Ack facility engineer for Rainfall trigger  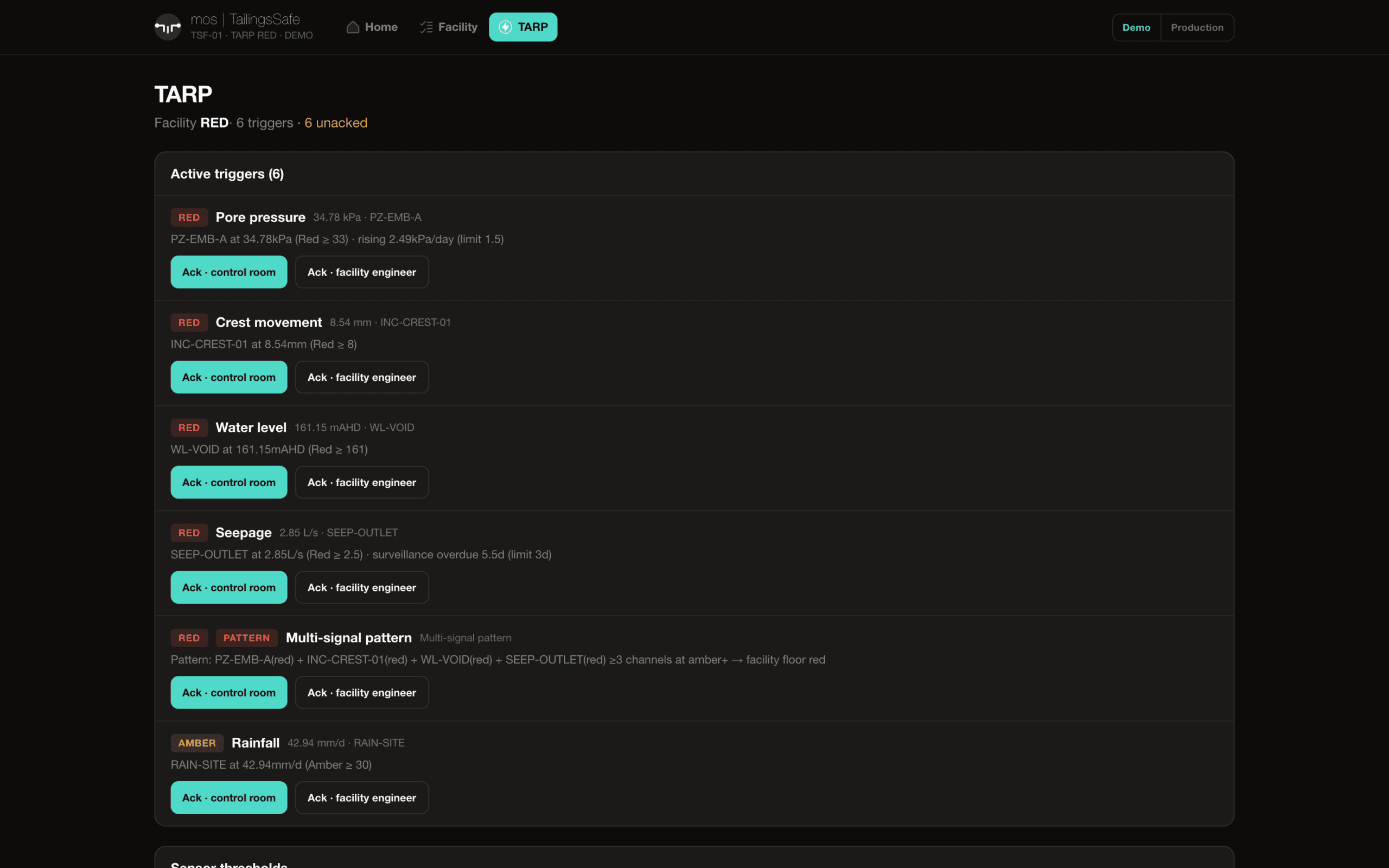pyautogui.click(x=361, y=797)
